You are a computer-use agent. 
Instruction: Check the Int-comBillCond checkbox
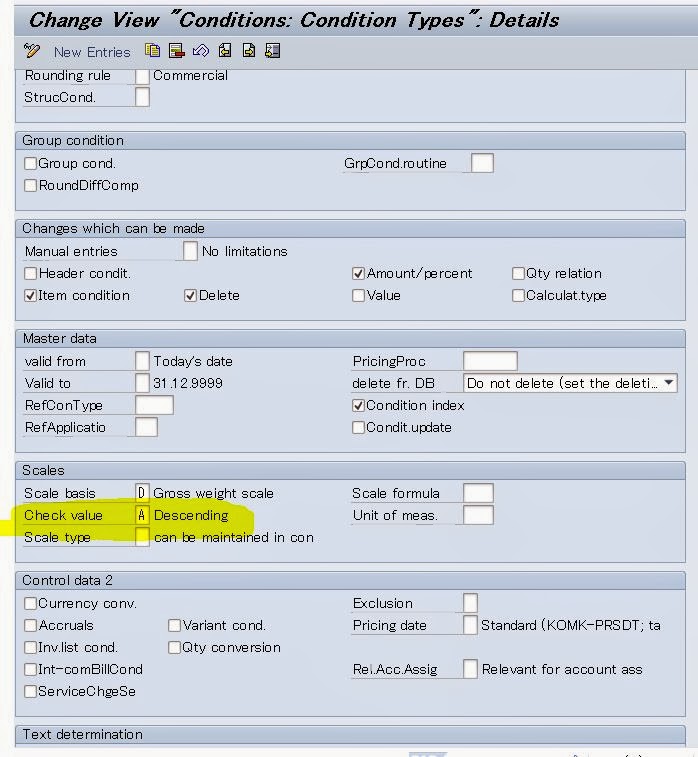[30, 670]
